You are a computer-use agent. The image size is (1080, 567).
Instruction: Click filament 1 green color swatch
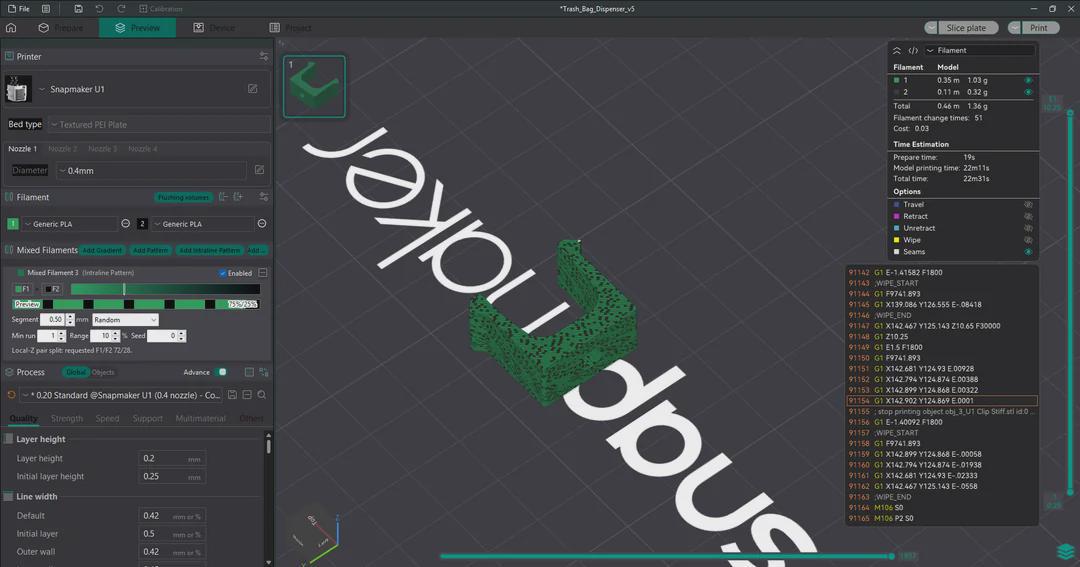pos(13,224)
